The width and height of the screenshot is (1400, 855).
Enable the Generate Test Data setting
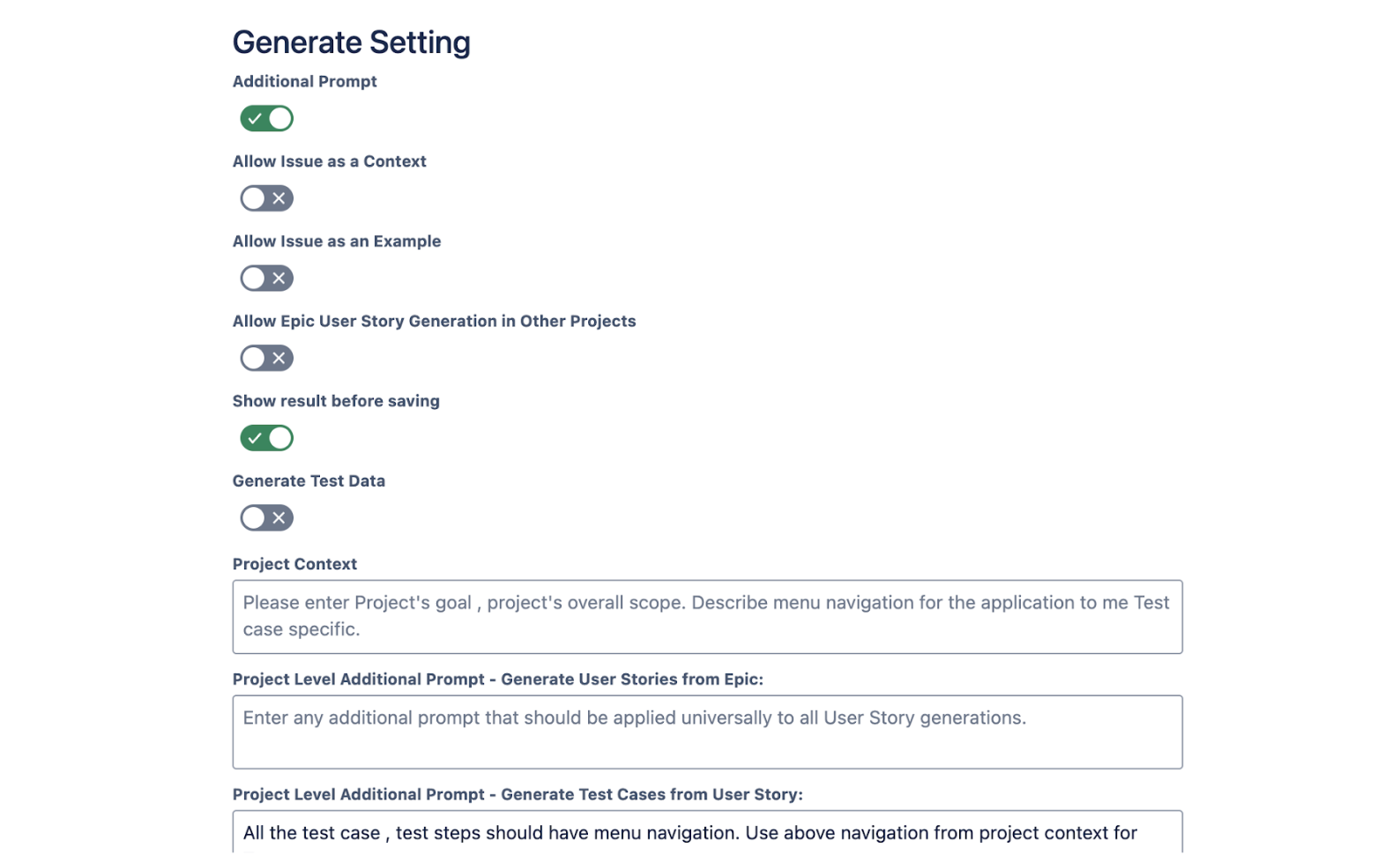click(x=266, y=517)
